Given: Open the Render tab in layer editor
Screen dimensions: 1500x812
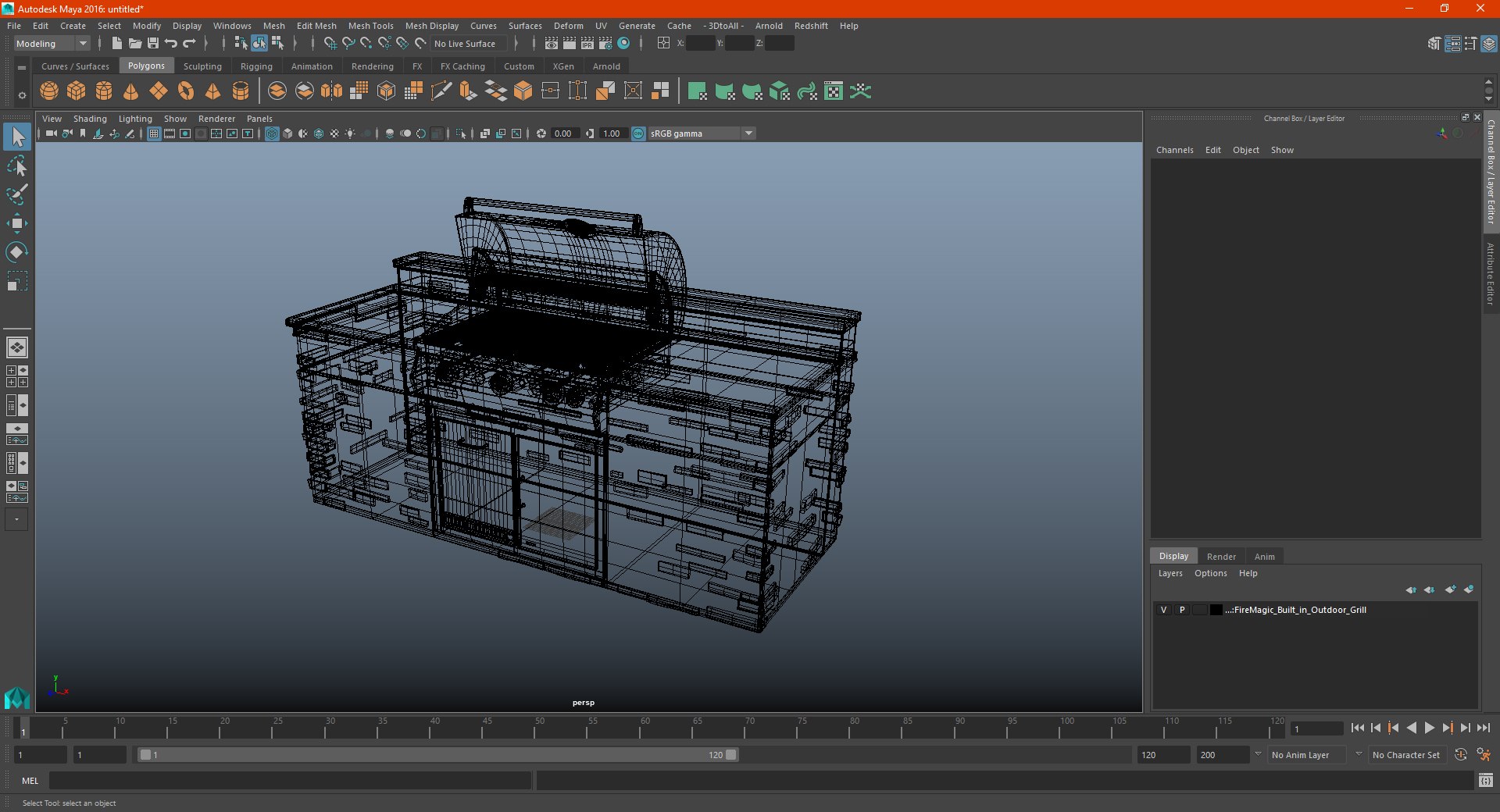Looking at the screenshot, I should [1221, 557].
